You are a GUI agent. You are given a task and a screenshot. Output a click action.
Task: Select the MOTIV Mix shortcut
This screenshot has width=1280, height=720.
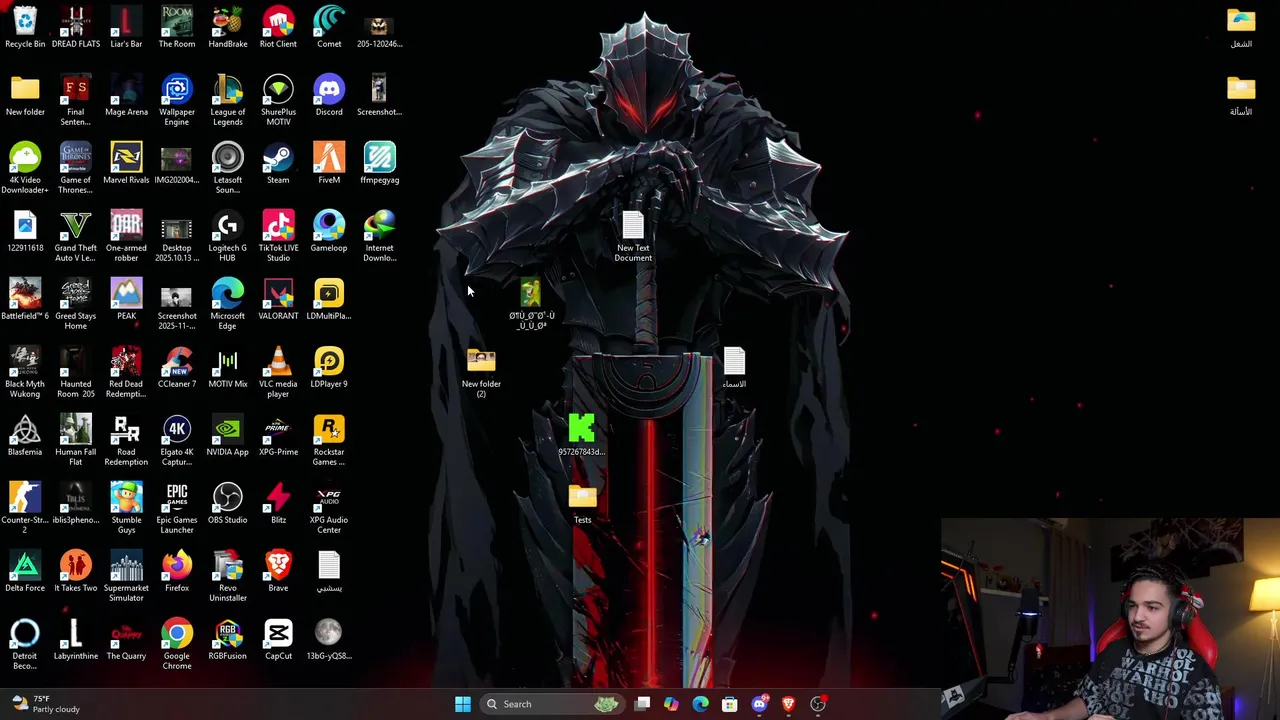click(228, 367)
